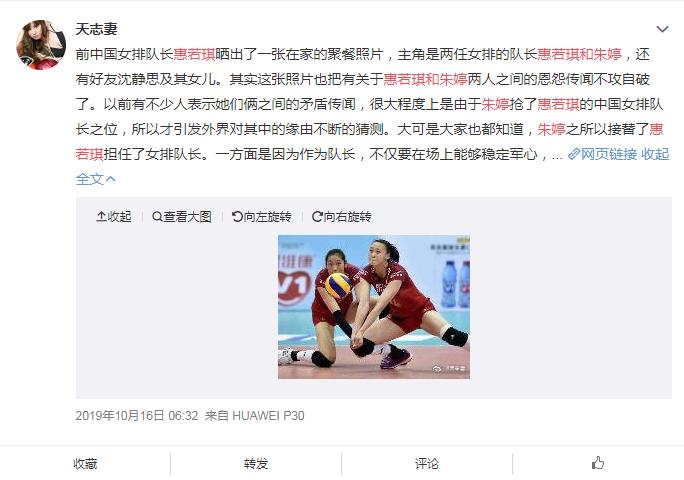
Task: Open the HUAWEI P30 source link
Action: tap(268, 415)
